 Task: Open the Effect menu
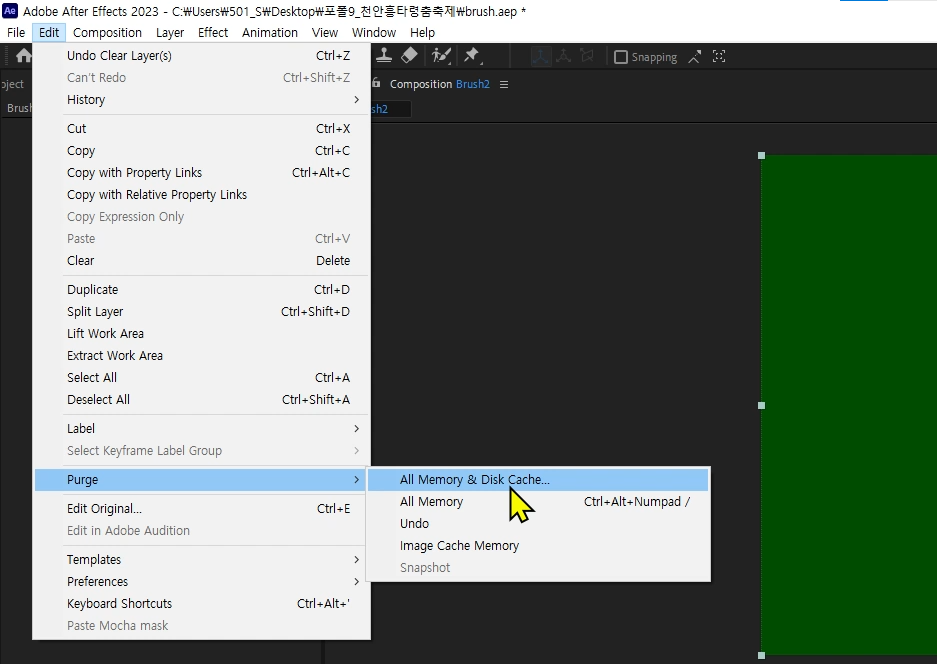pyautogui.click(x=213, y=32)
